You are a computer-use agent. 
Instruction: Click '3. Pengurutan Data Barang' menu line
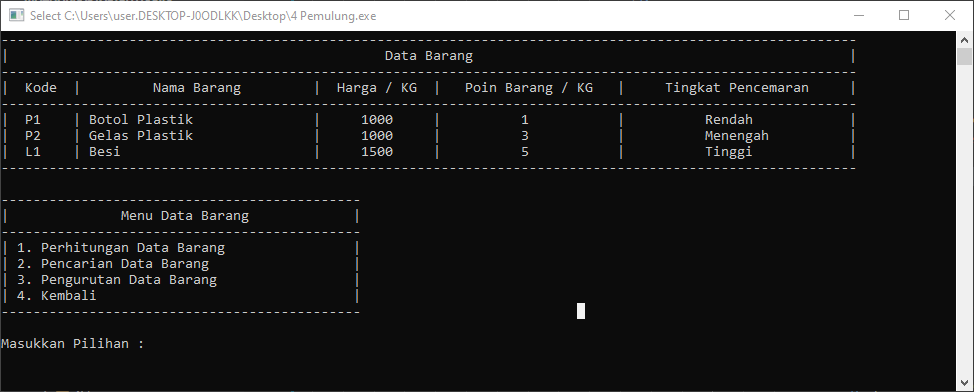pyautogui.click(x=116, y=280)
